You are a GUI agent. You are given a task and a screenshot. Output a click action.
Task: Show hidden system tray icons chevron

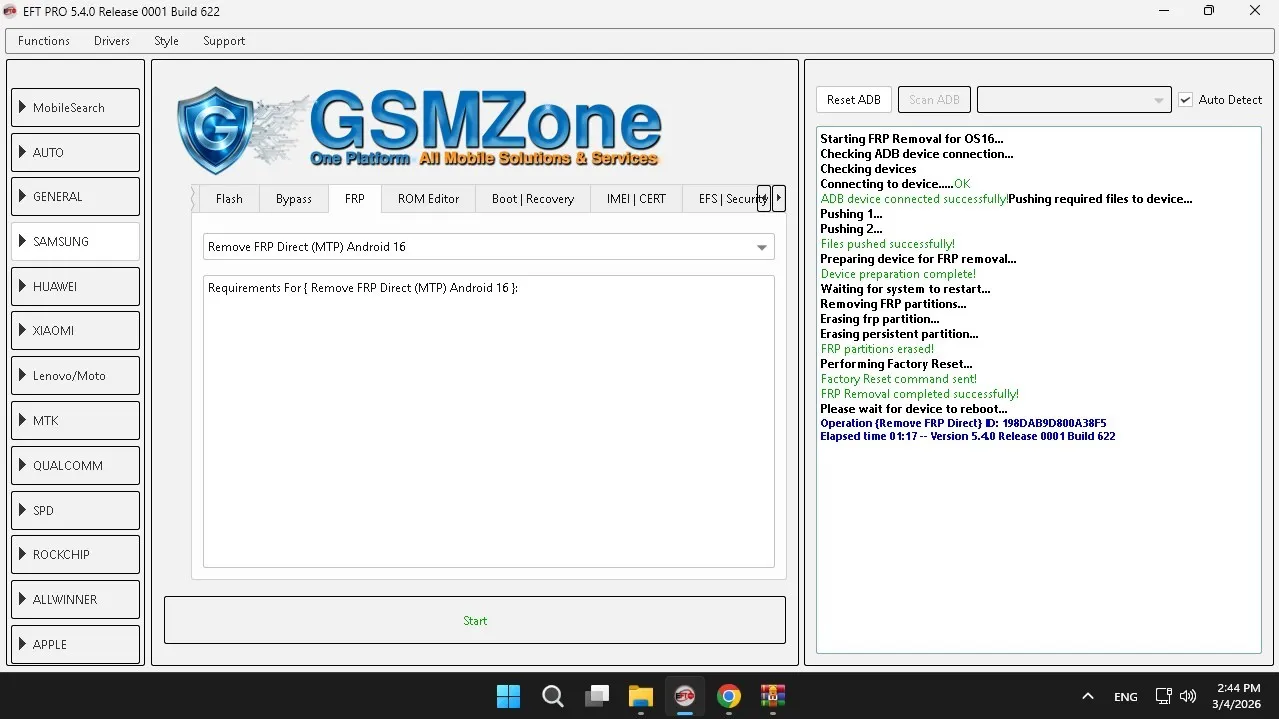pos(1087,696)
